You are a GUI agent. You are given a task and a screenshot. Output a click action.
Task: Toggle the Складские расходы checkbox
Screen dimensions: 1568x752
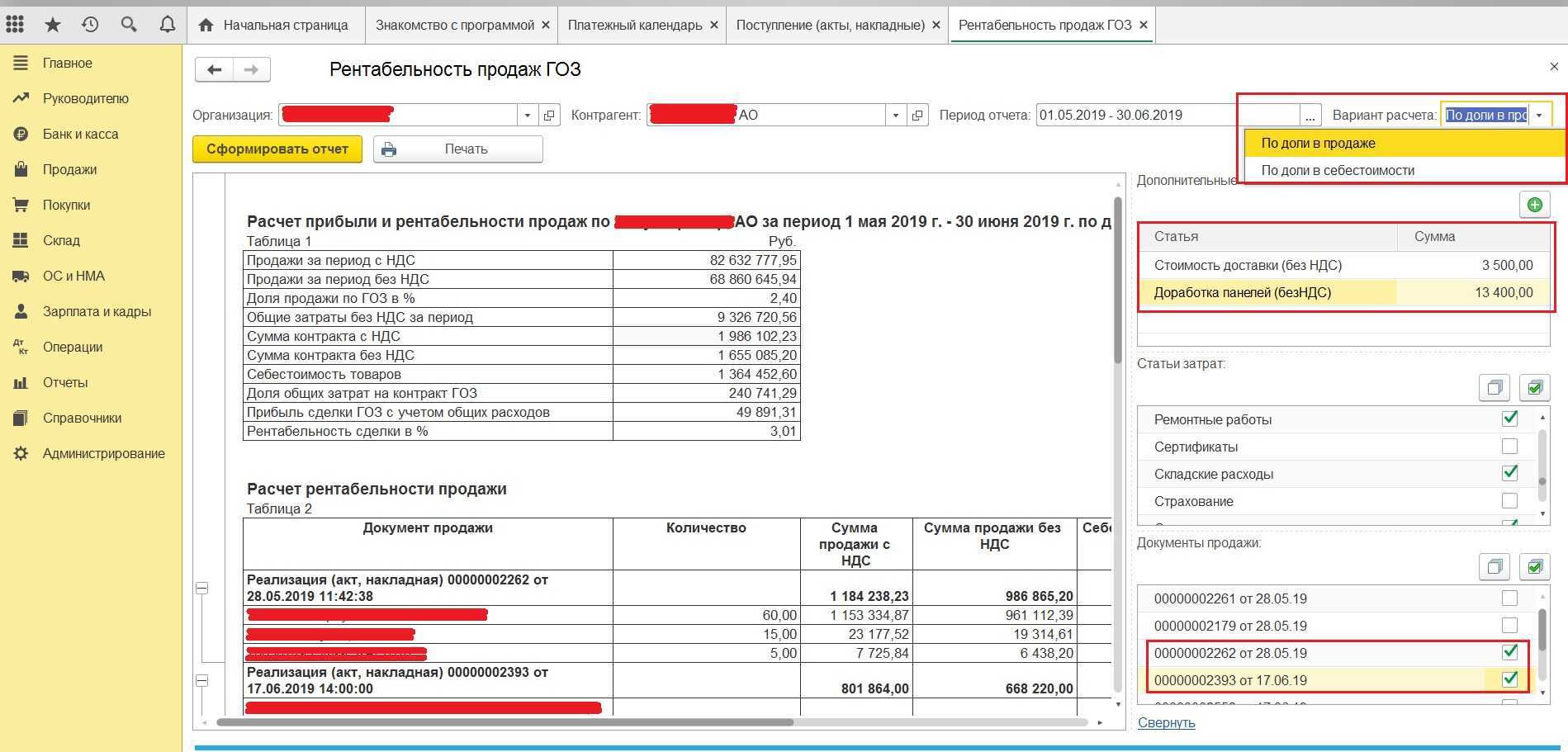[x=1509, y=473]
